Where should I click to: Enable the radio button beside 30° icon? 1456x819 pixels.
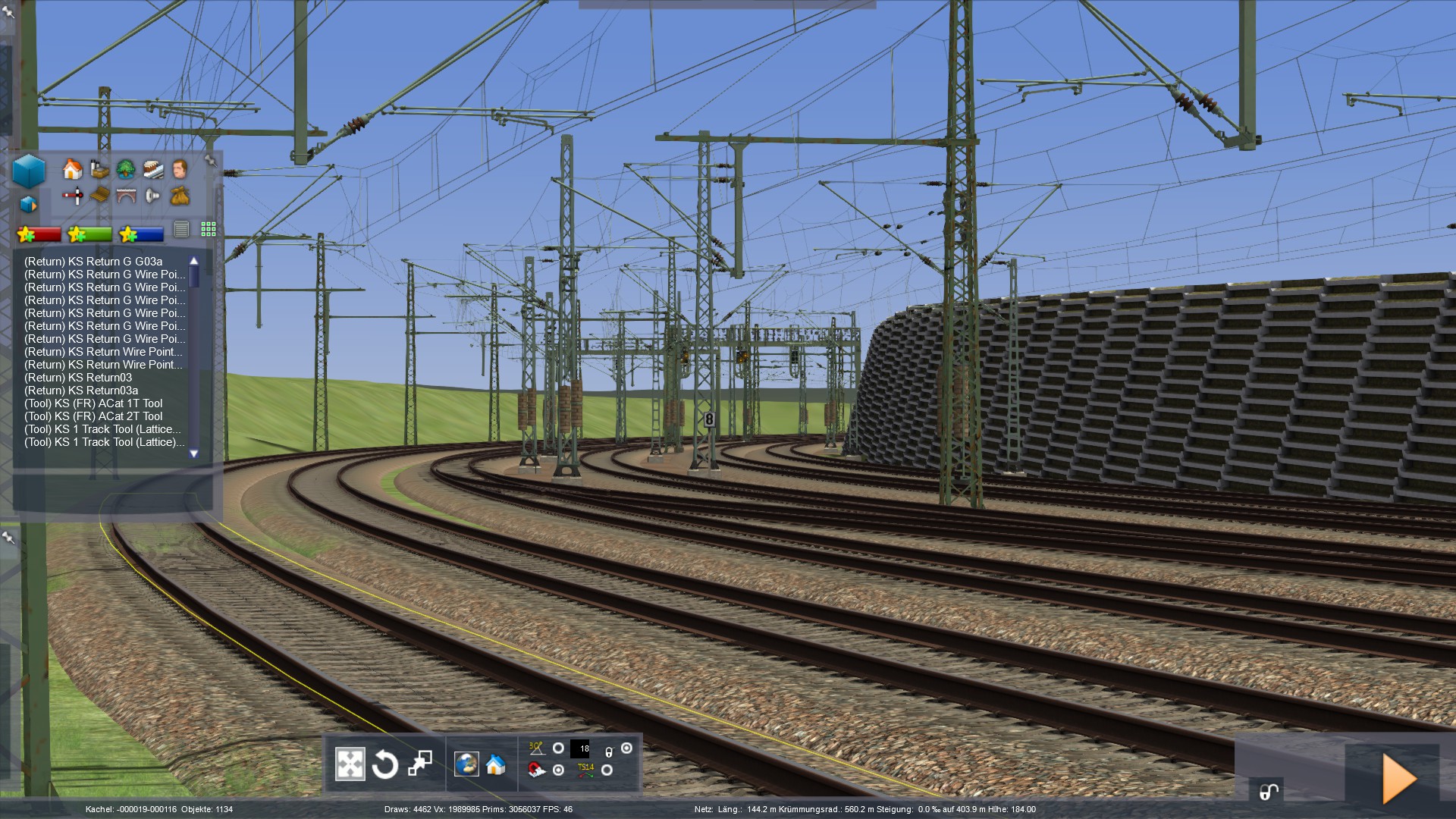558,748
